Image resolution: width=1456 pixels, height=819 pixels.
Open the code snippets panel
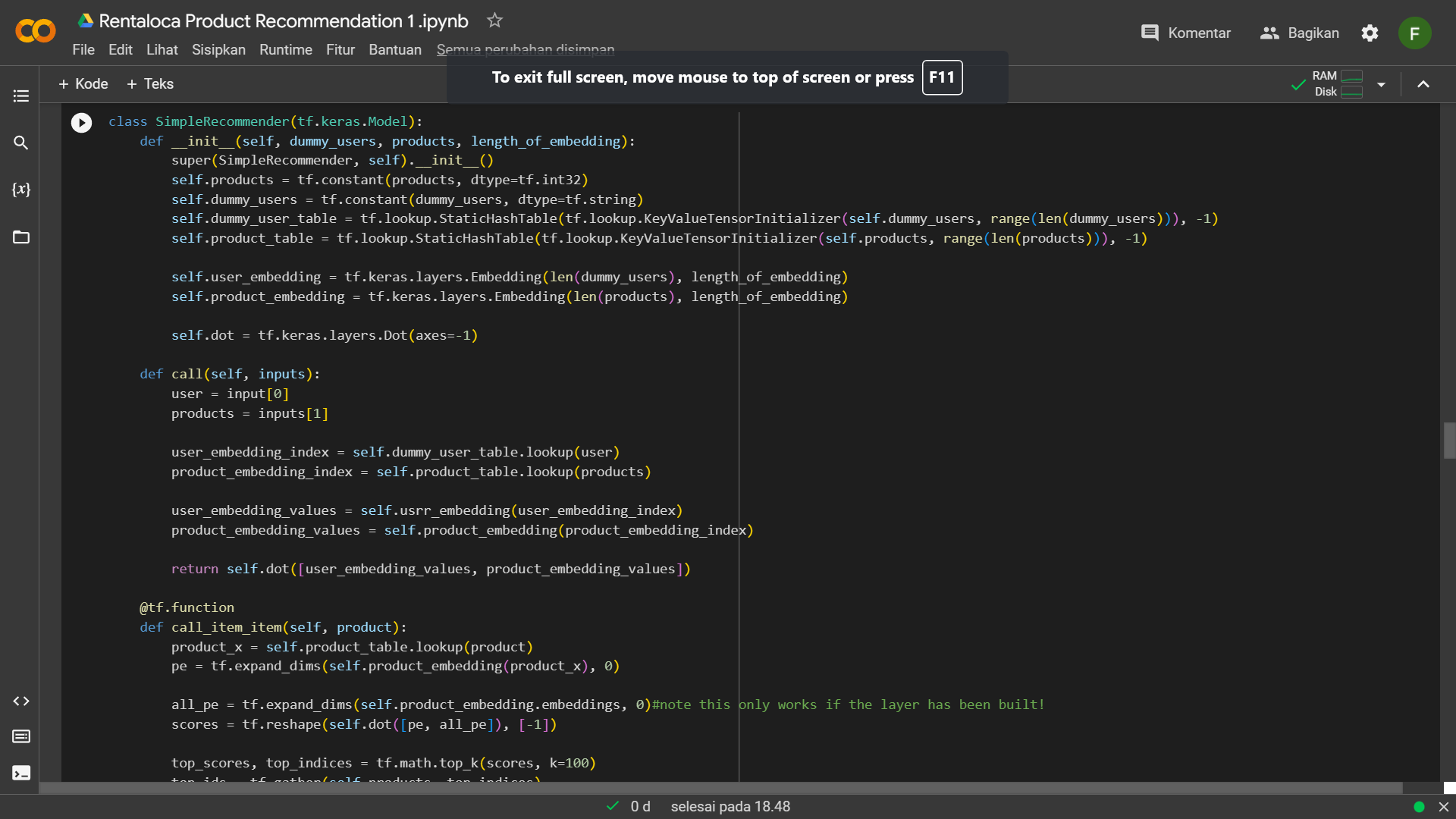(x=20, y=701)
